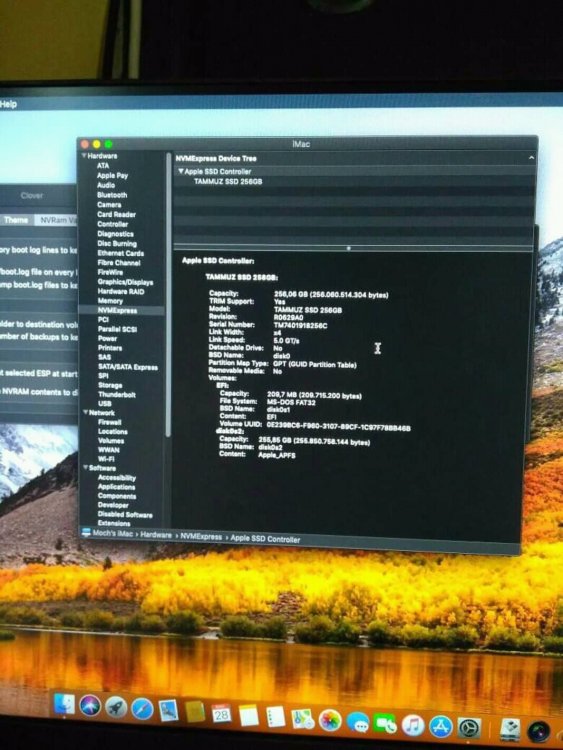Open Notes icon in dock

(249, 716)
